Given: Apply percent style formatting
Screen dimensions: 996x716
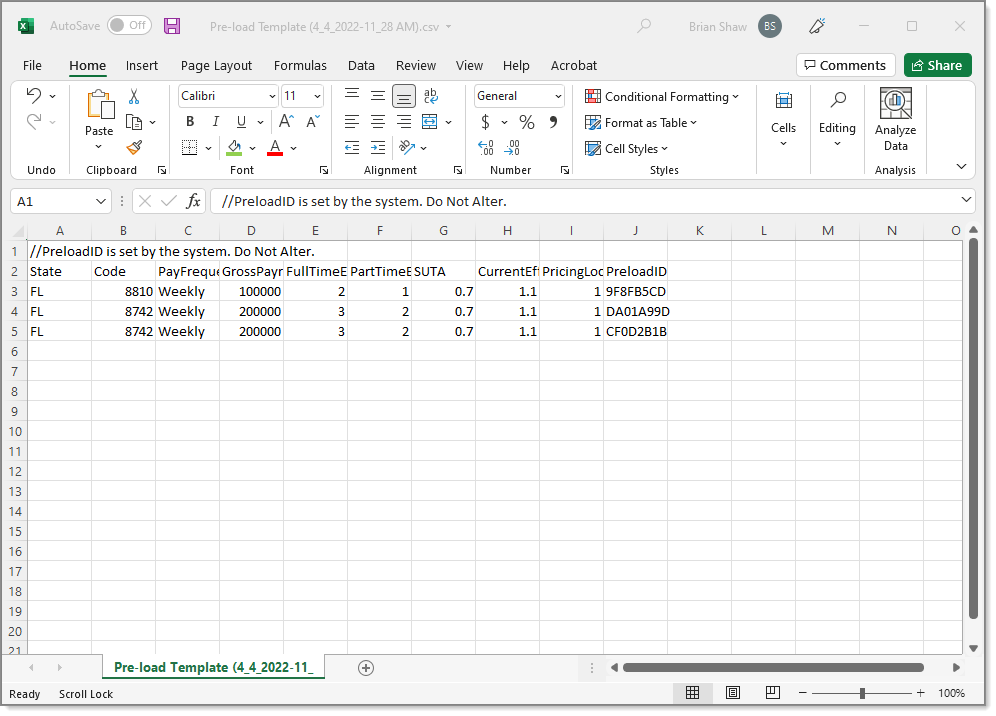Looking at the screenshot, I should coord(526,122).
